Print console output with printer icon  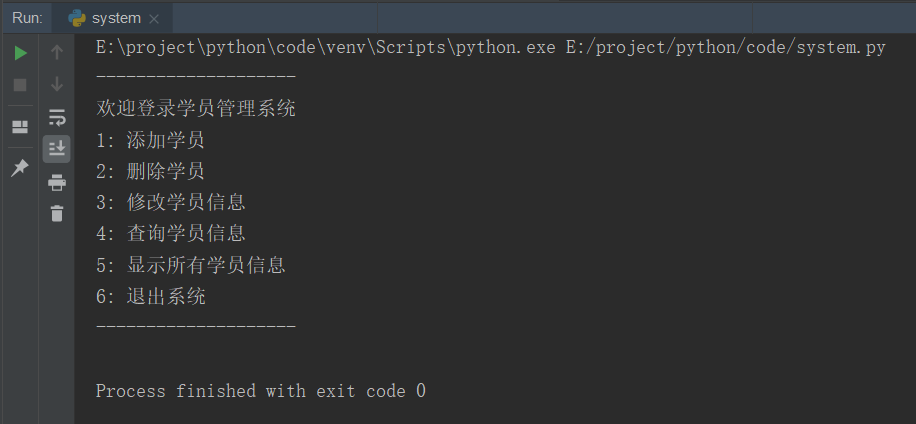tap(57, 182)
